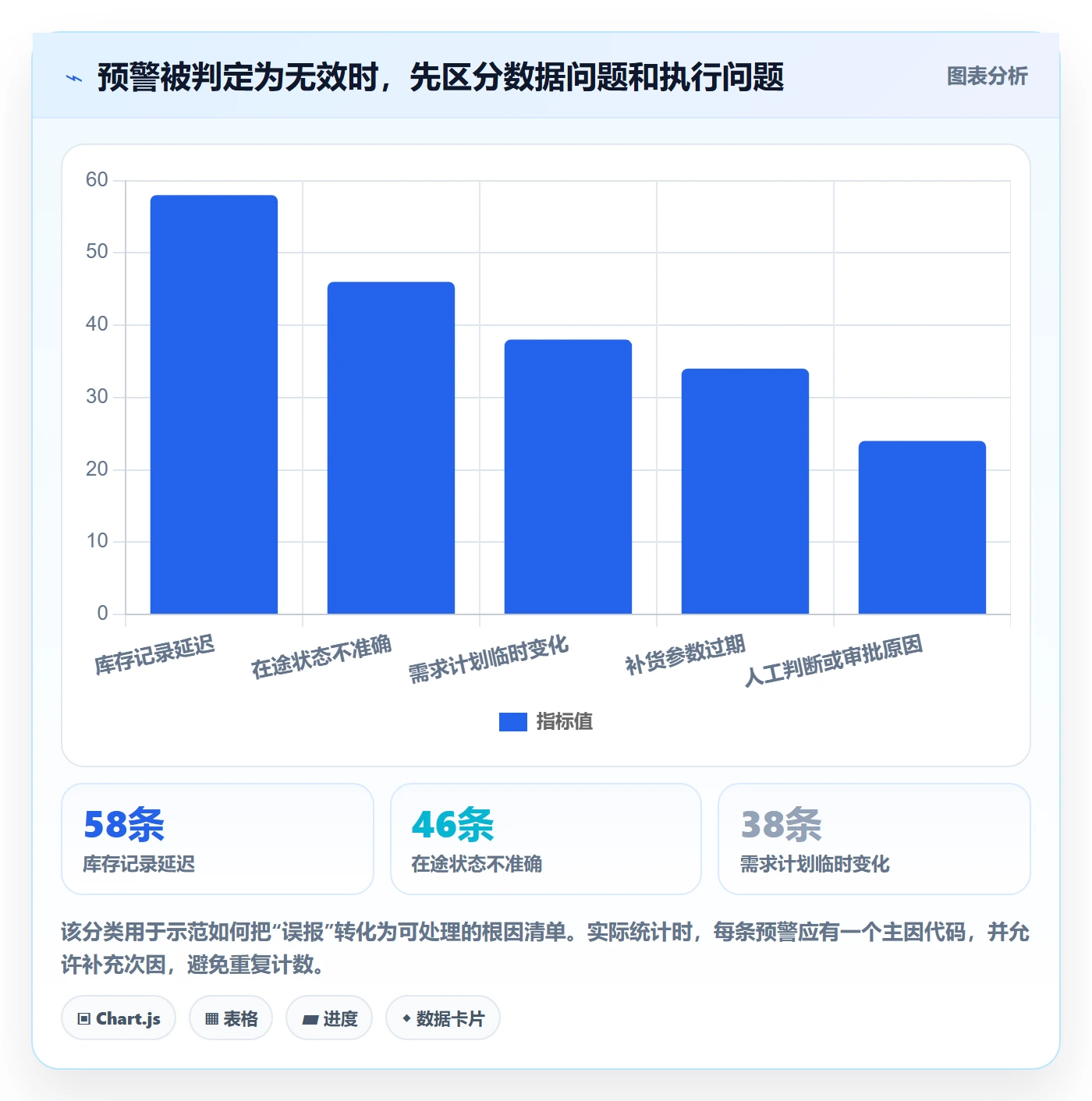Click the 图表分析 label in header
The height and width of the screenshot is (1101, 1092).
point(987,76)
